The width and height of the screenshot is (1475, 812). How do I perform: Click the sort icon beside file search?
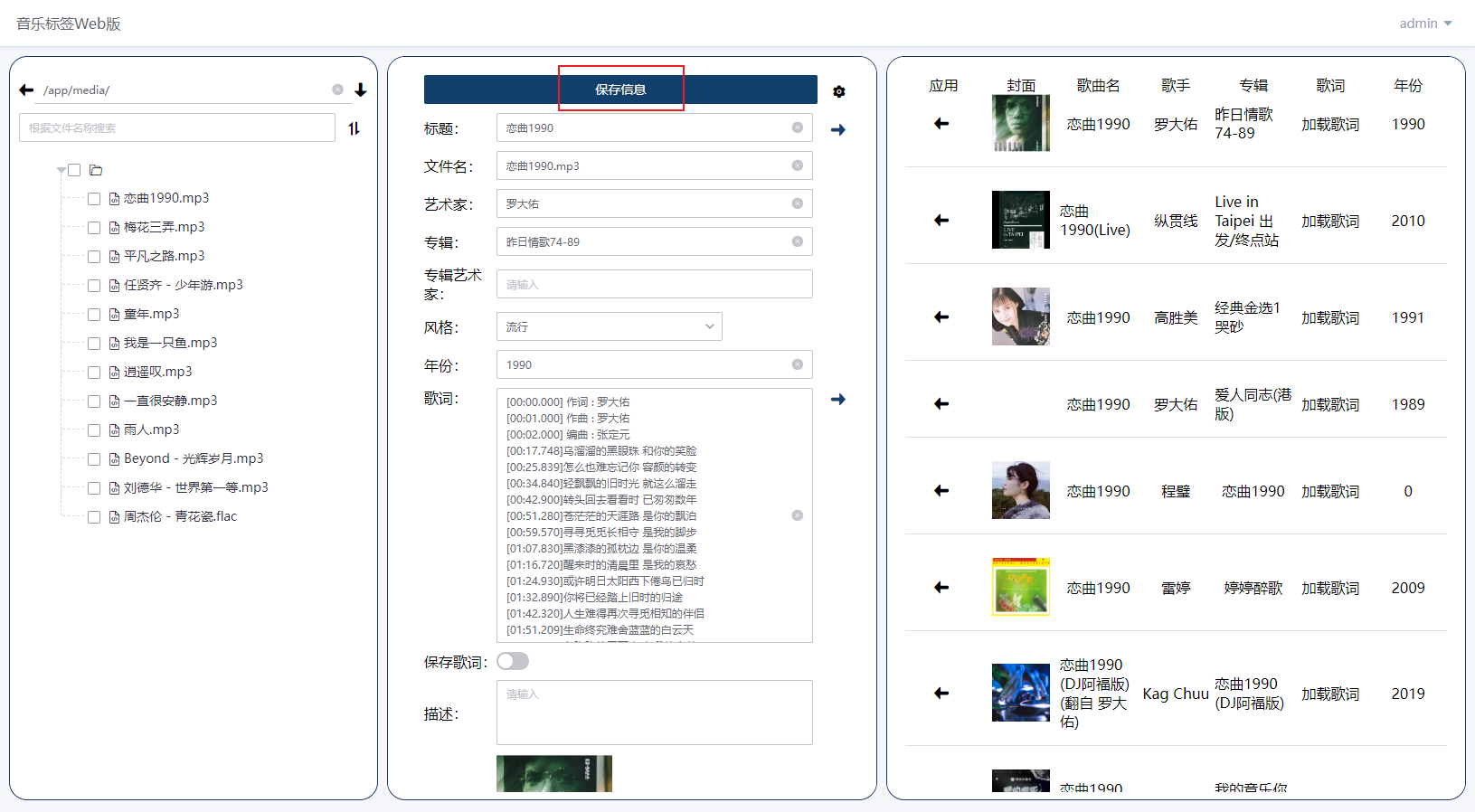tap(354, 128)
